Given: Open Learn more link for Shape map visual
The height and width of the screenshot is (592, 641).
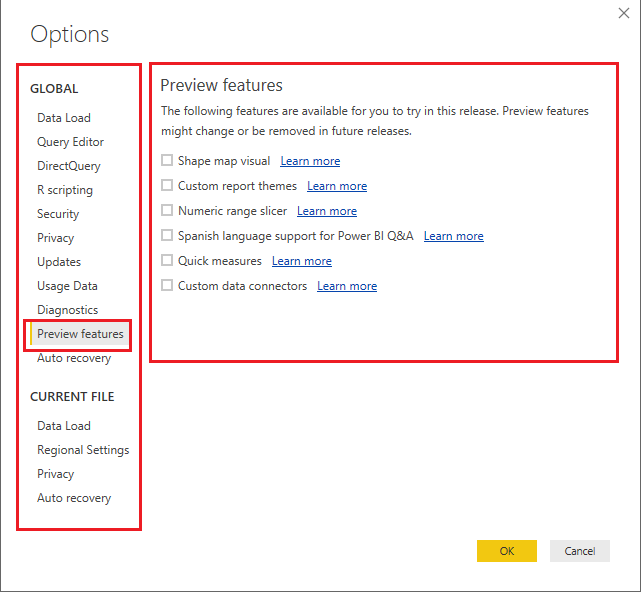Looking at the screenshot, I should click(310, 161).
